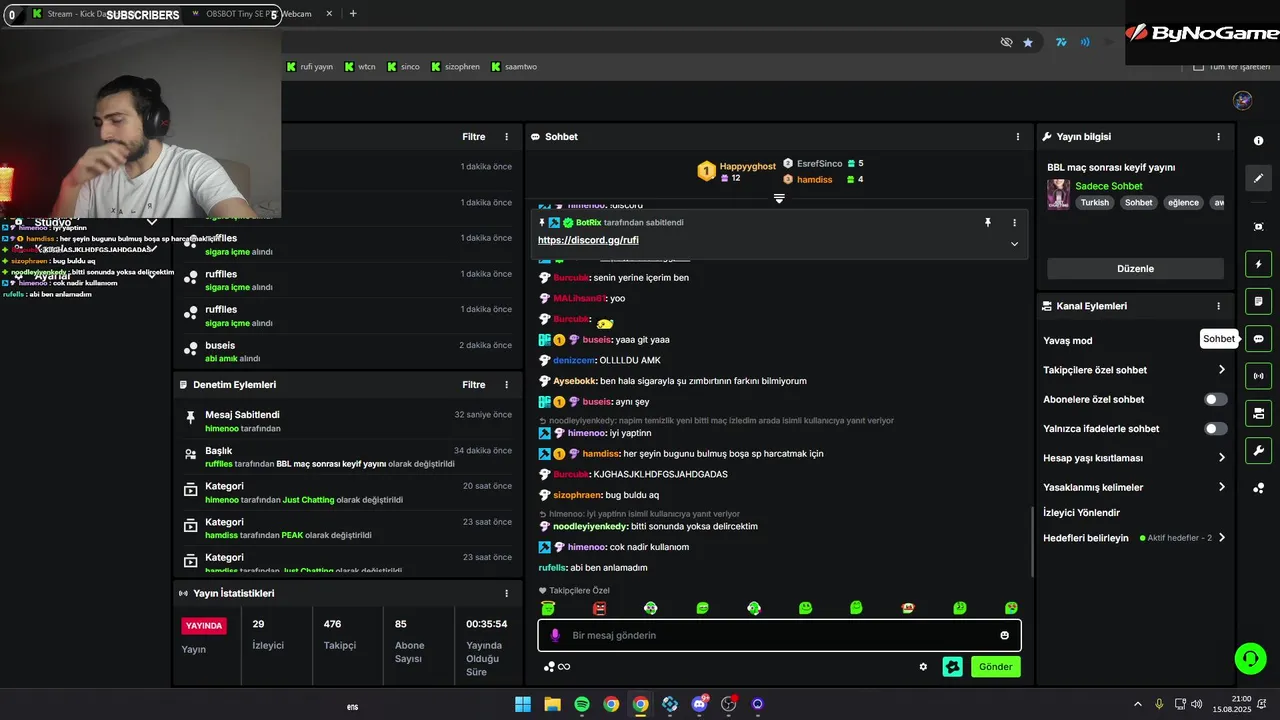Toggle Abonelere özel sohbet switch
This screenshot has height=720, width=1280.
(1215, 399)
